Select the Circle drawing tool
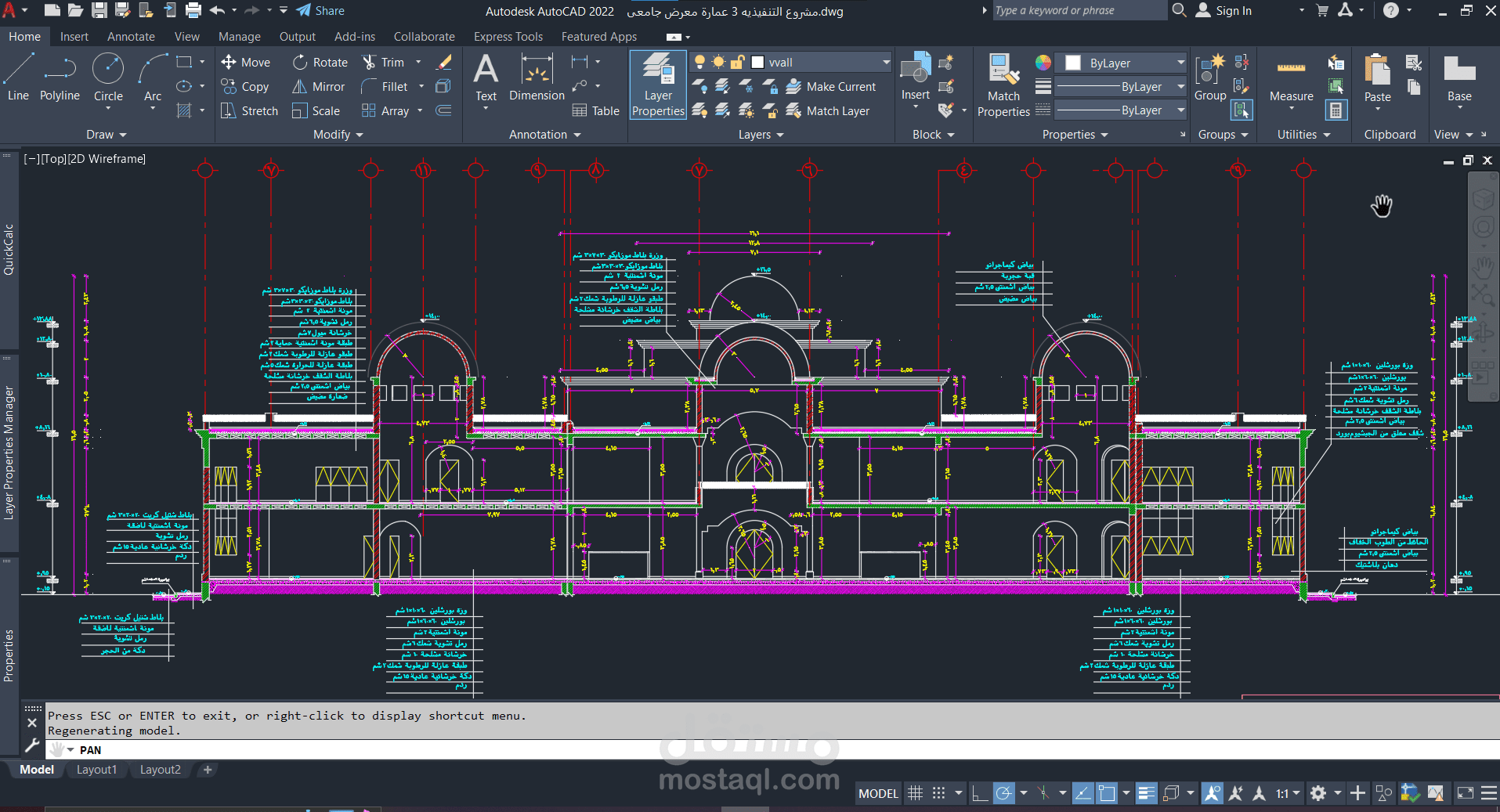This screenshot has height=812, width=1500. pyautogui.click(x=108, y=77)
